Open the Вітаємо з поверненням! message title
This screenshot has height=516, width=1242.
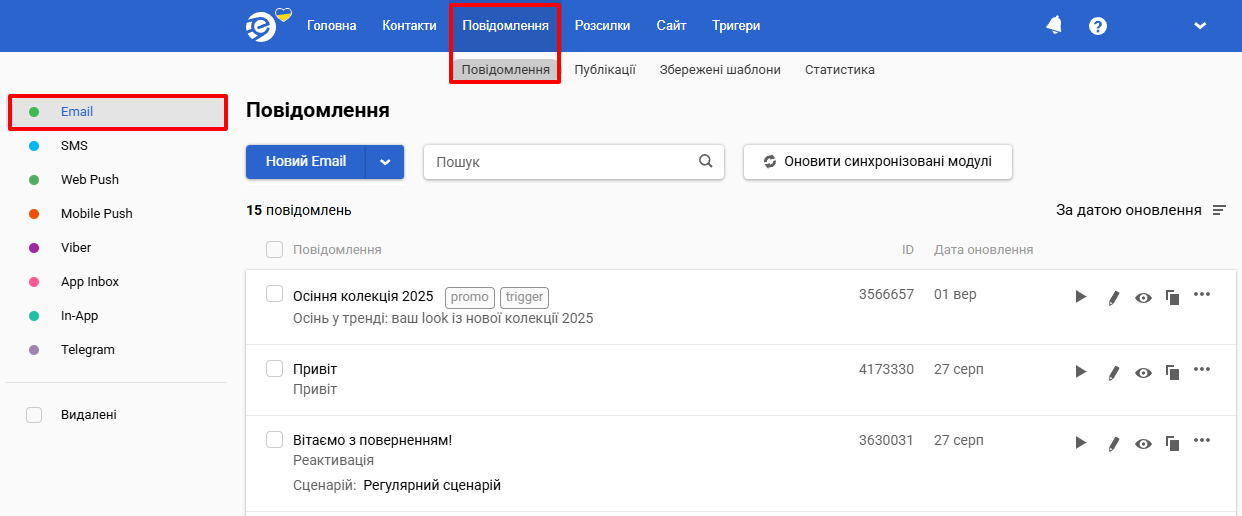(373, 440)
